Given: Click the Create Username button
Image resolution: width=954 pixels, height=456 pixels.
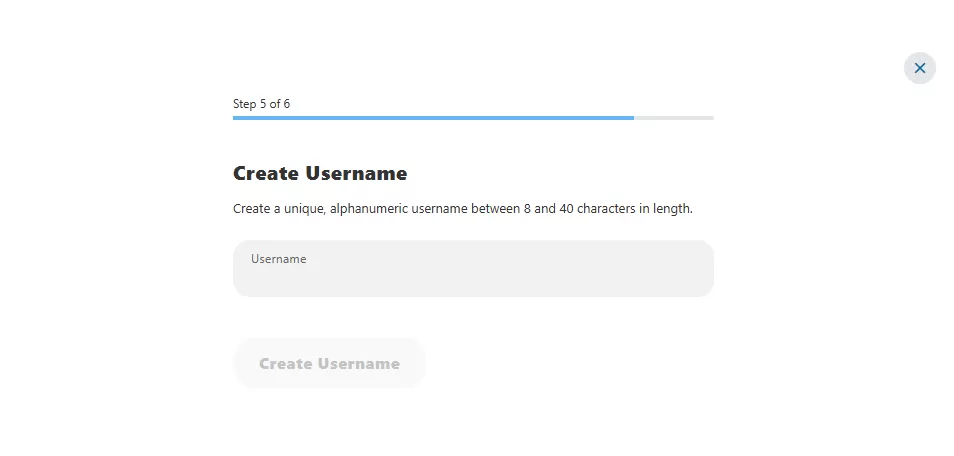Looking at the screenshot, I should pyautogui.click(x=329, y=363).
